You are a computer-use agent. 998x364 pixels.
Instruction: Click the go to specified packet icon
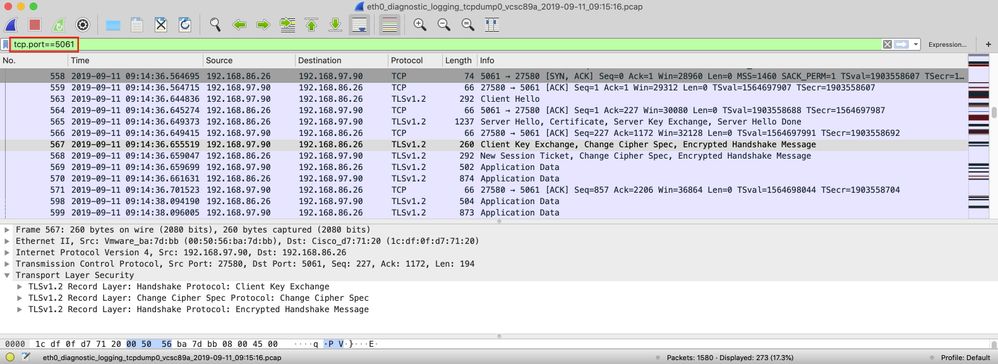pos(288,25)
